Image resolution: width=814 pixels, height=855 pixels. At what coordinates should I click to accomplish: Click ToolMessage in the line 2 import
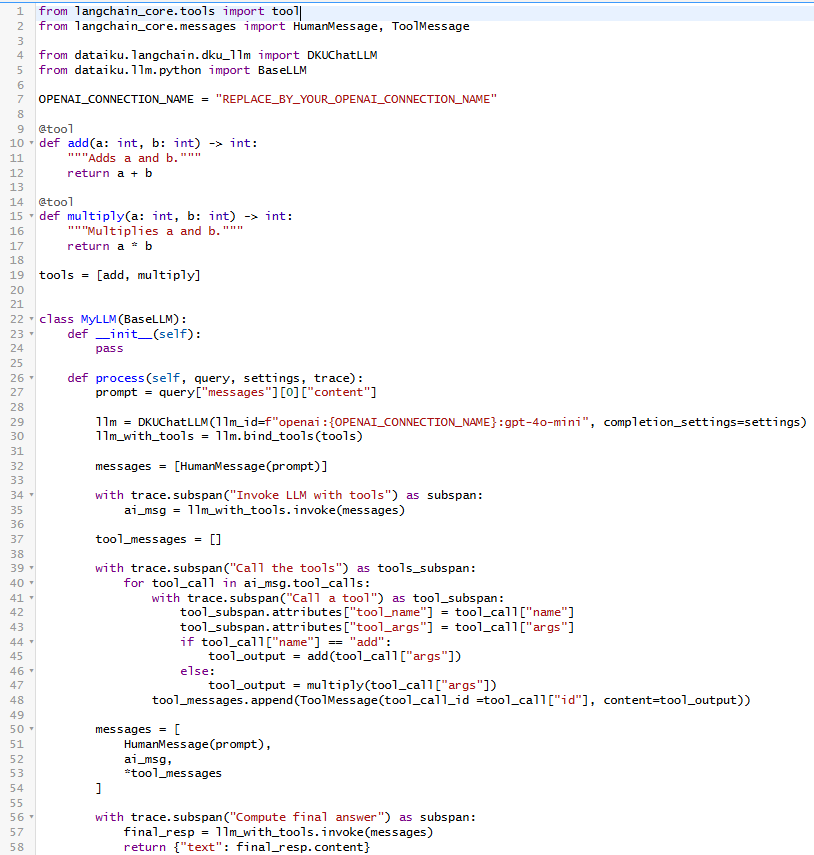(430, 26)
